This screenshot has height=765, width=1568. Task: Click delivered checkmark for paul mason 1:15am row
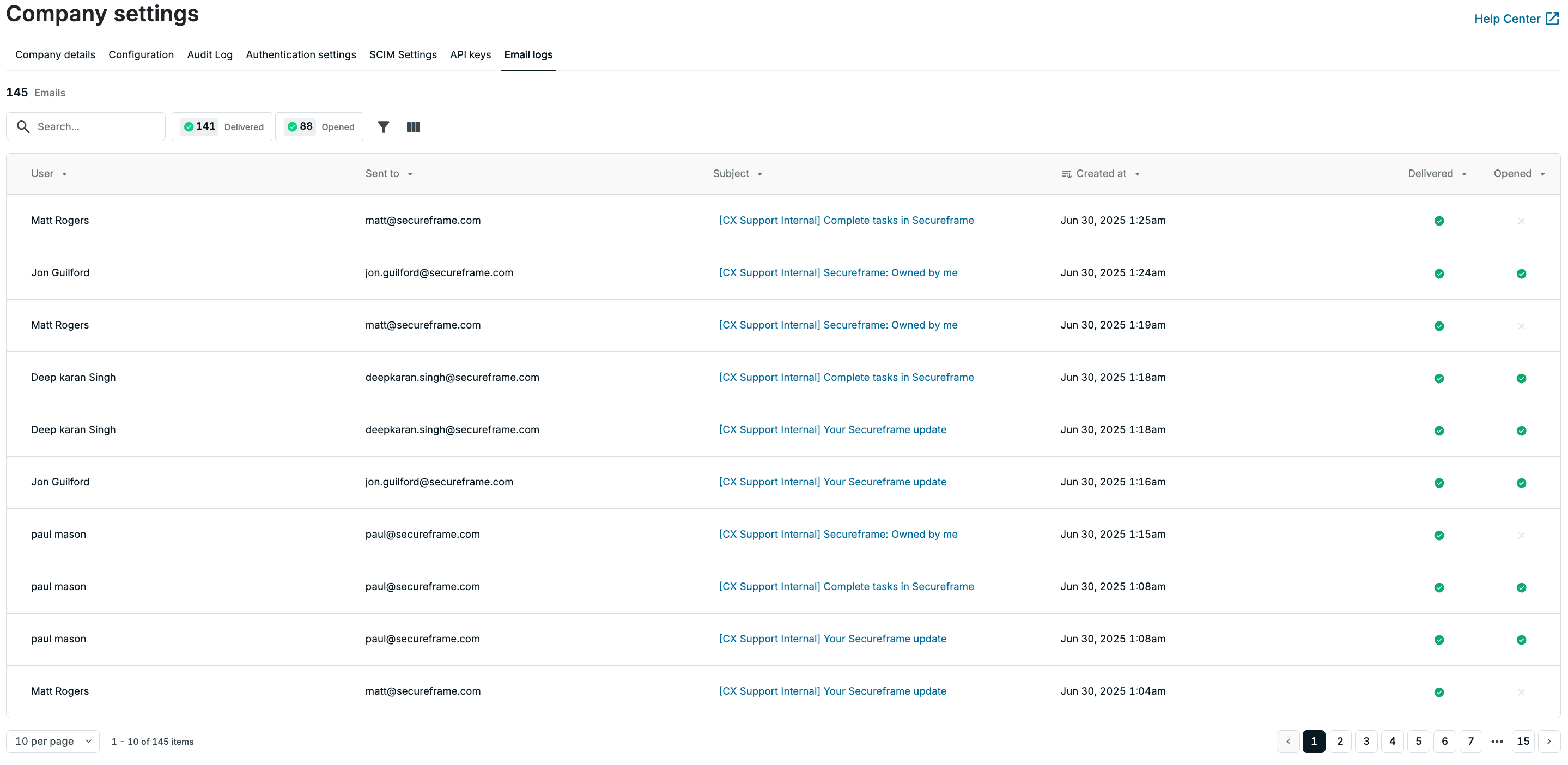point(1439,535)
